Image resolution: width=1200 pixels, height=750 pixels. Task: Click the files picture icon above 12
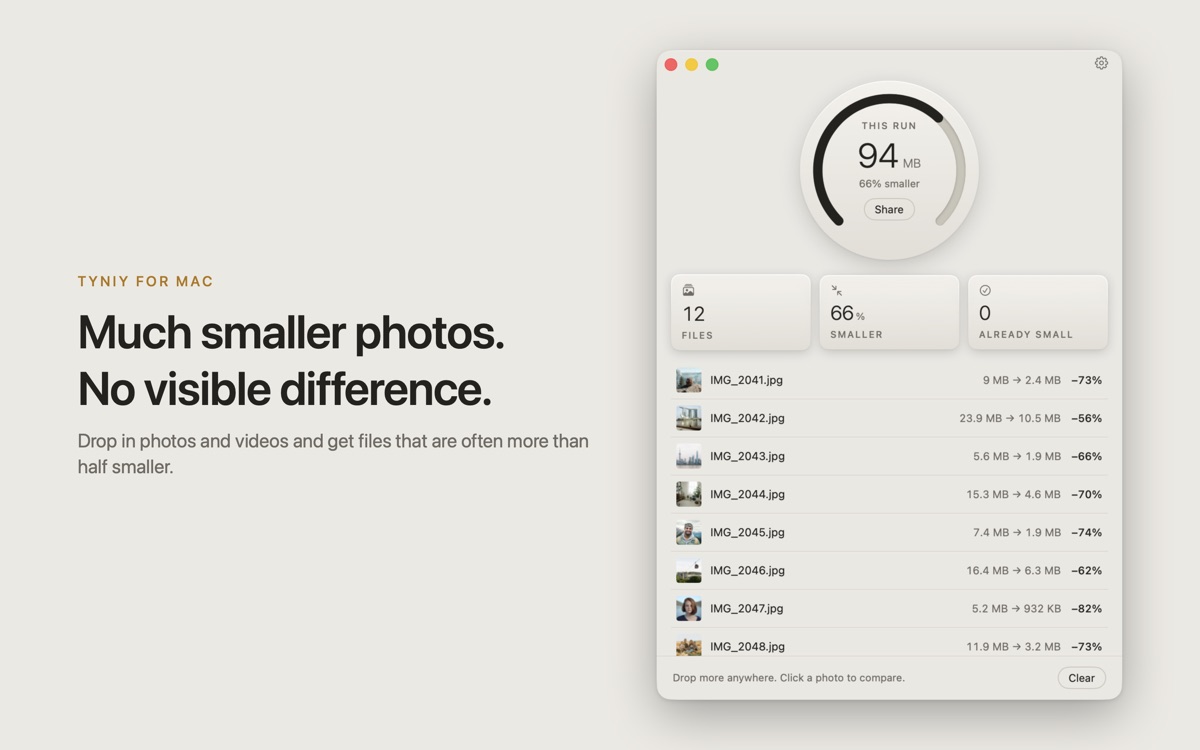[688, 290]
